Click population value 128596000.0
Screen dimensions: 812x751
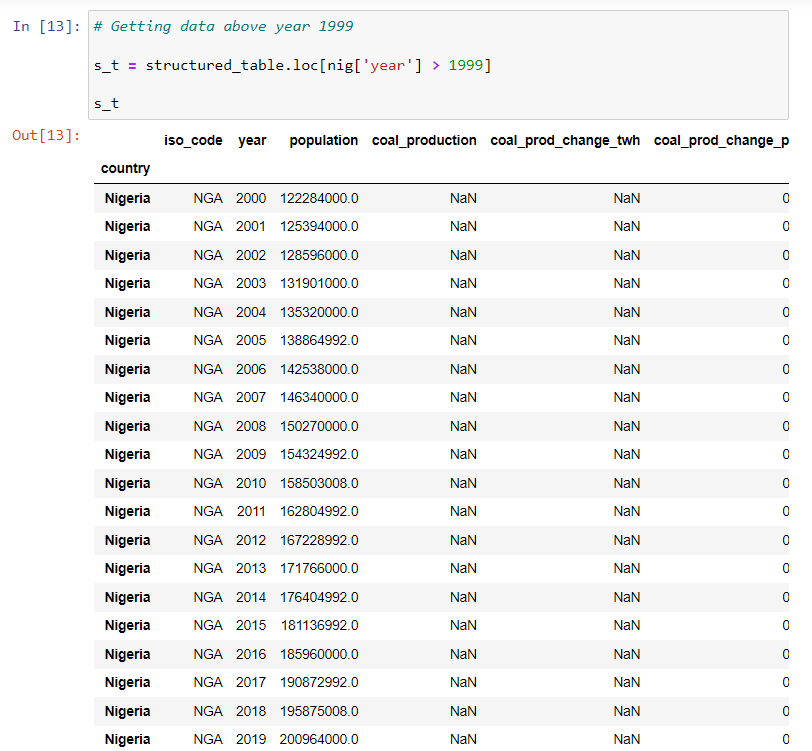319,255
